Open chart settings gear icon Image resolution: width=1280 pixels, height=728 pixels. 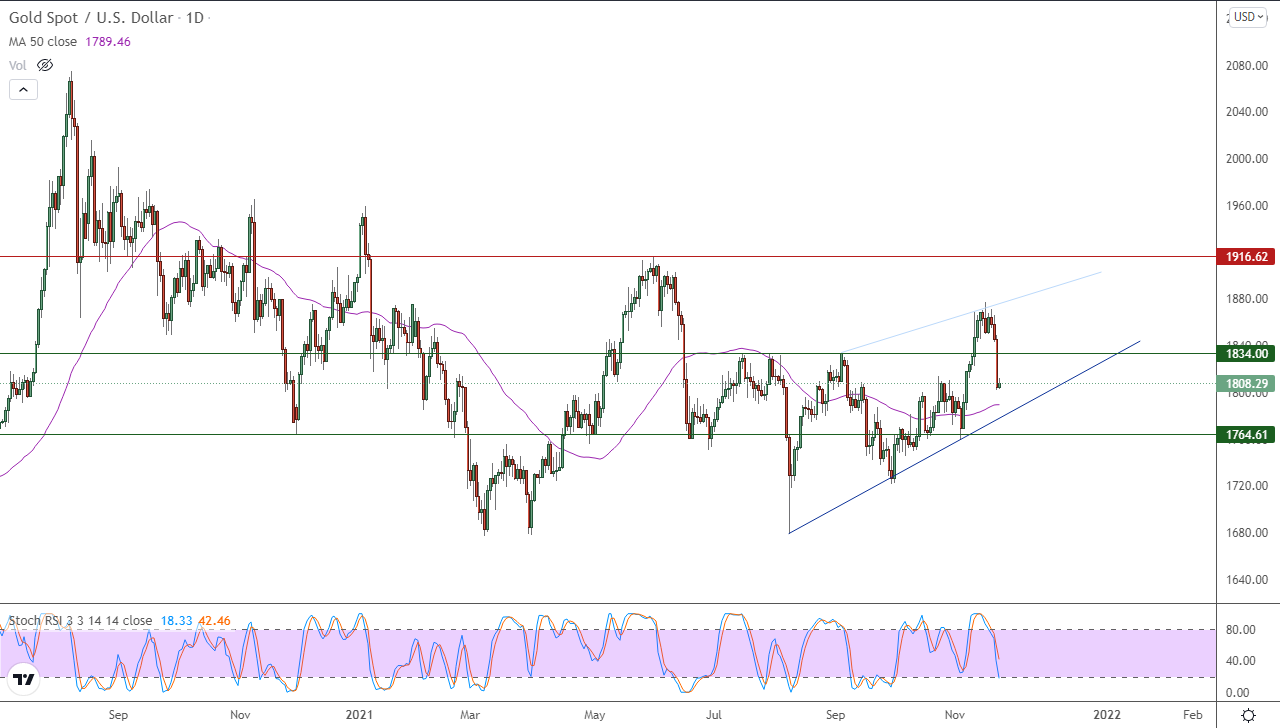click(1248, 715)
